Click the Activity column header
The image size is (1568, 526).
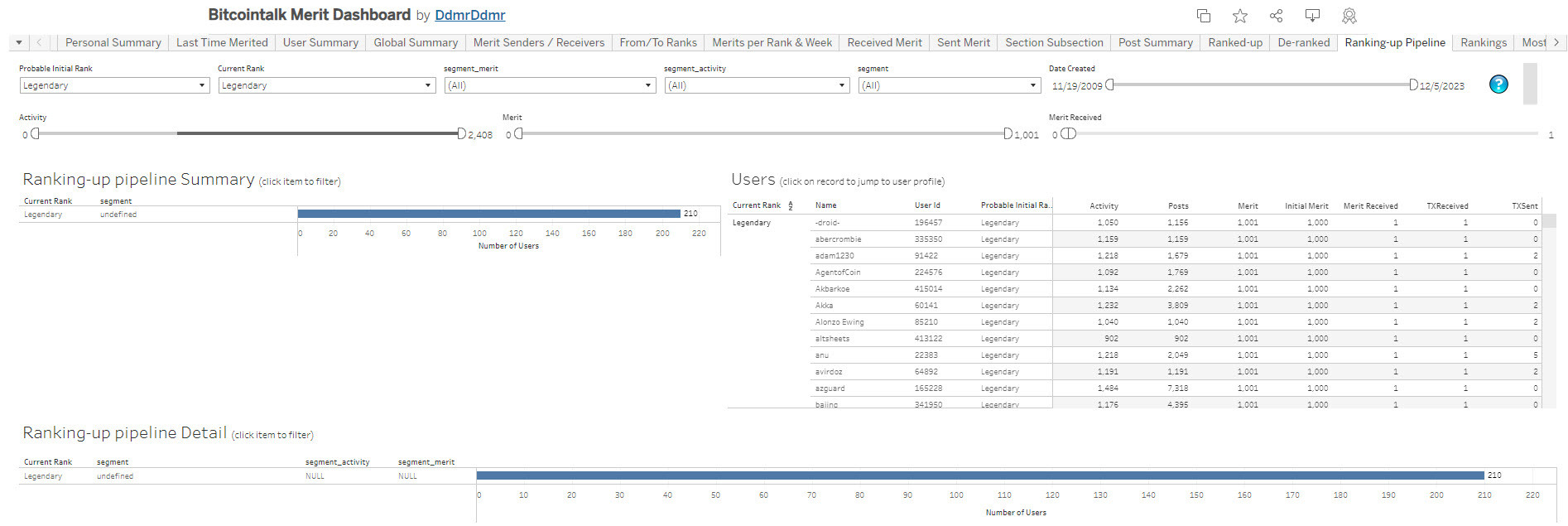1104,205
